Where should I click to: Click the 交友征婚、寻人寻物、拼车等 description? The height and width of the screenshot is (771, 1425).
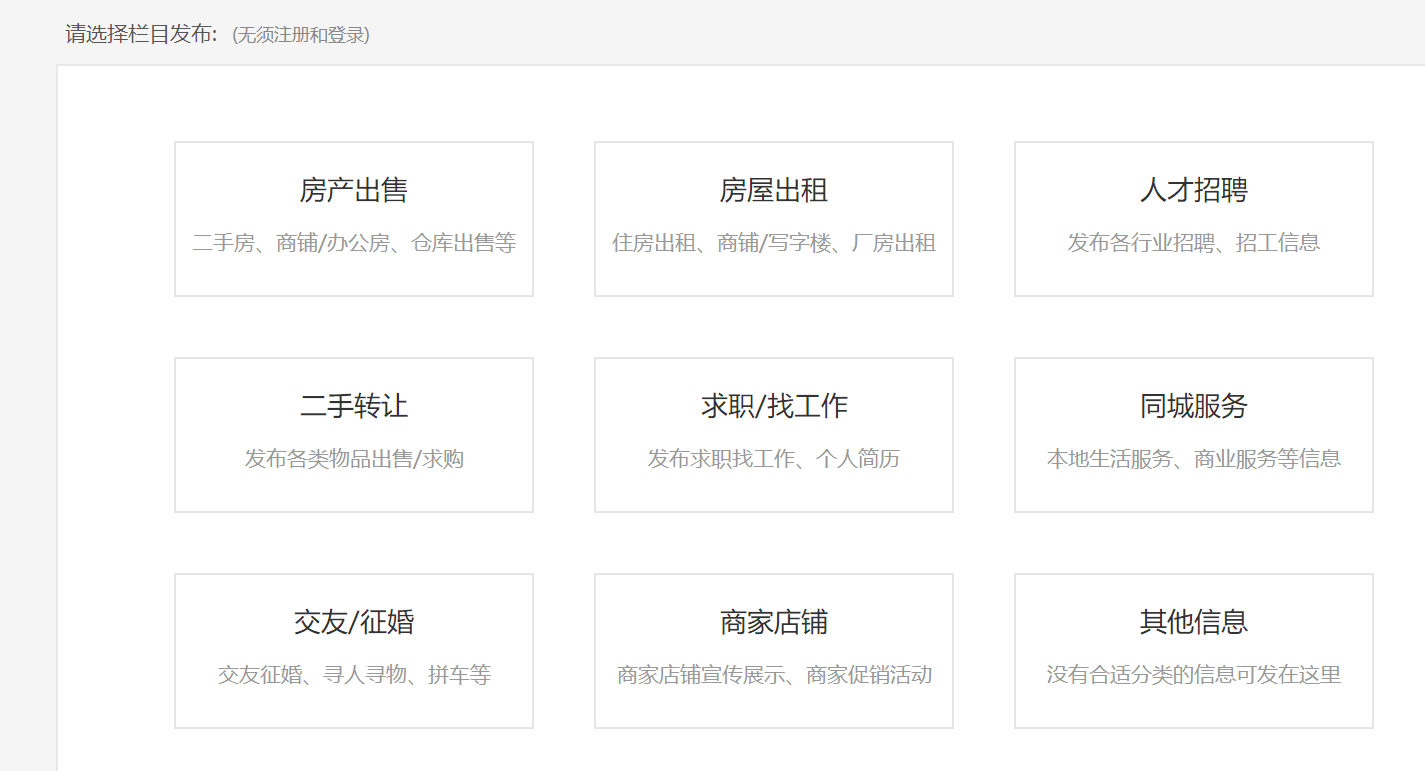click(354, 675)
